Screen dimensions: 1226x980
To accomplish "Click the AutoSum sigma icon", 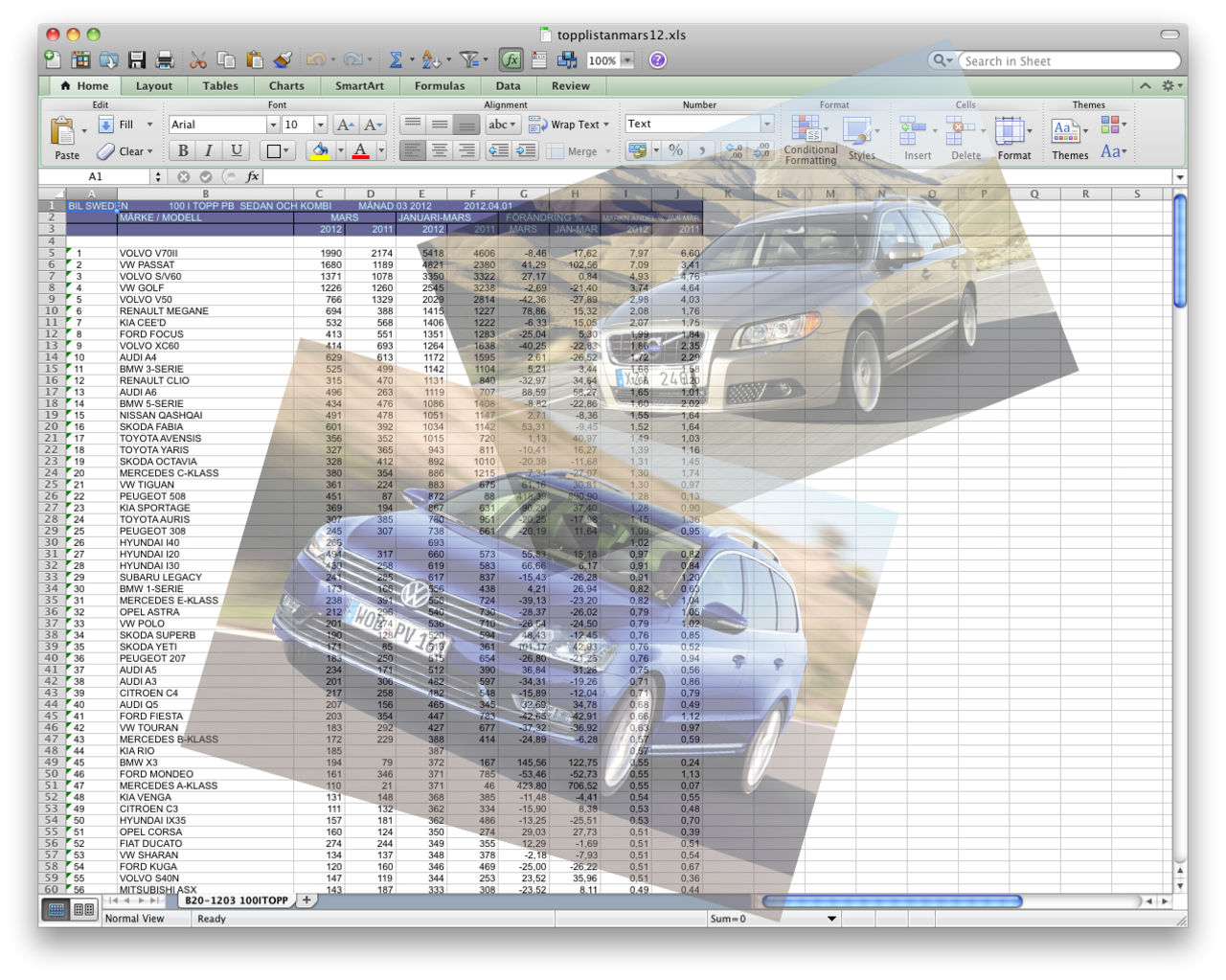I will coord(395,60).
